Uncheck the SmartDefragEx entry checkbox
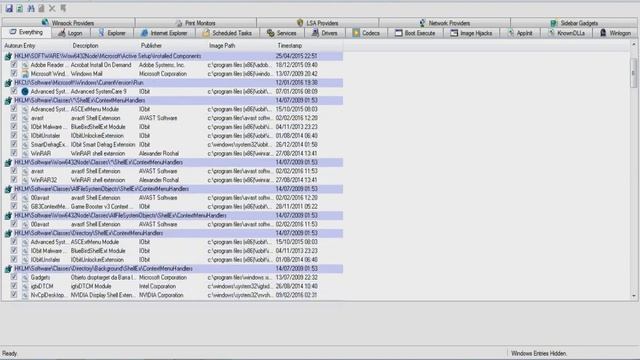The height and width of the screenshot is (360, 640). (x=14, y=144)
